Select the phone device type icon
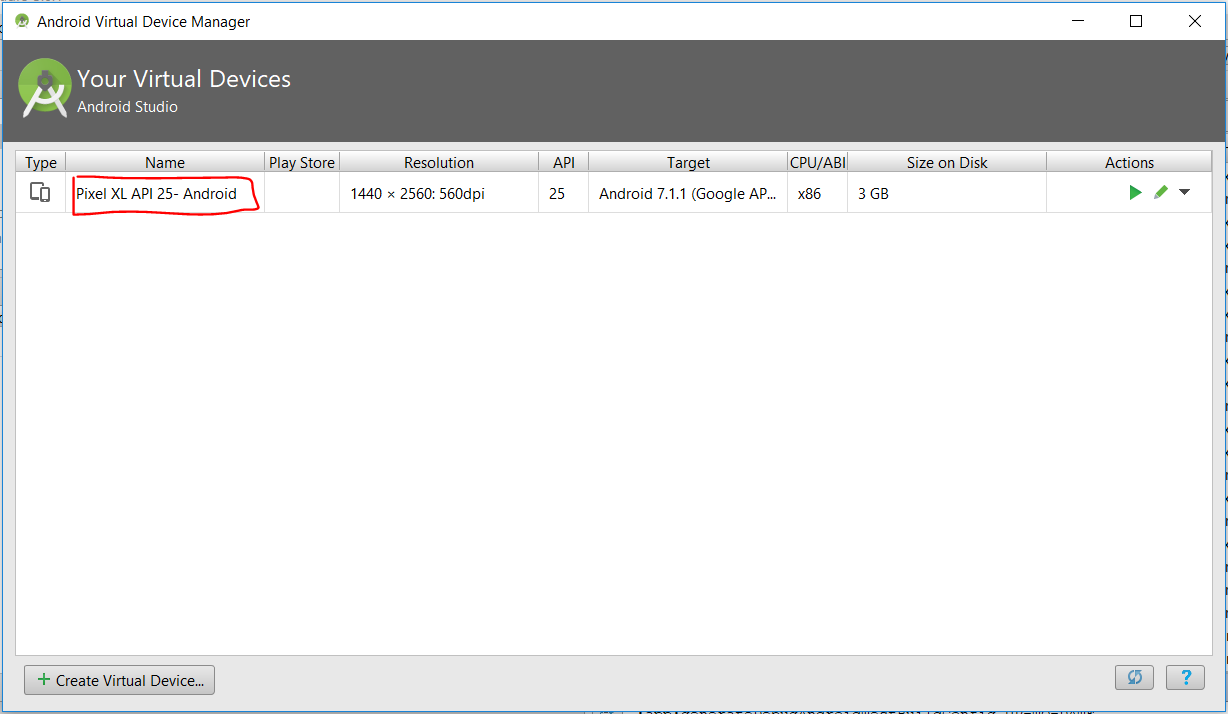 pos(40,193)
